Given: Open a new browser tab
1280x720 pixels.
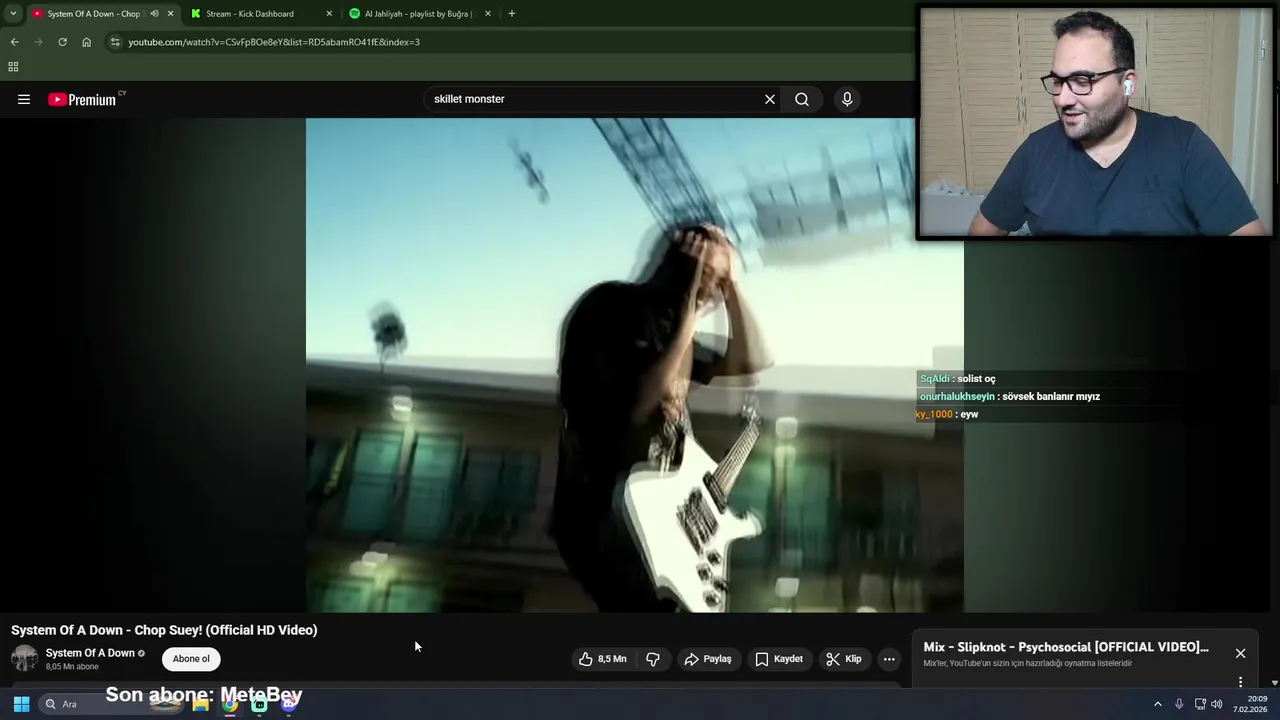Looking at the screenshot, I should [x=511, y=14].
